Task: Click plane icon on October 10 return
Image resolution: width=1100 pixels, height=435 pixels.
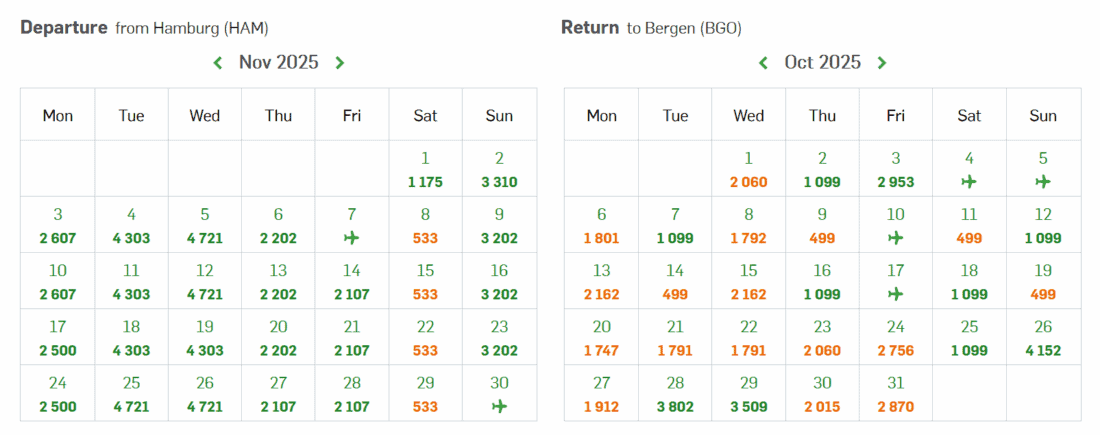Action: tap(895, 238)
